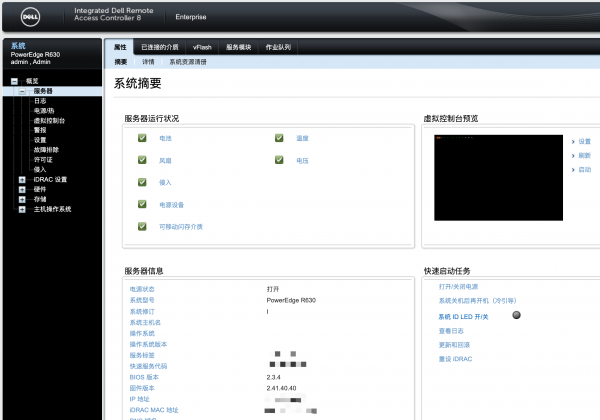Click the 查看日志 quick task

[x=451, y=331]
